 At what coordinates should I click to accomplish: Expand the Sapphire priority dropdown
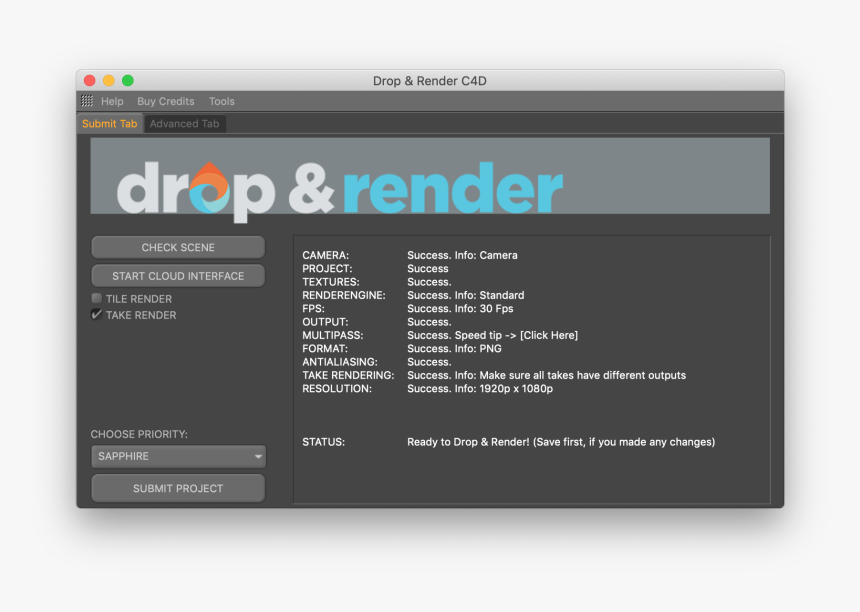pyautogui.click(x=178, y=457)
